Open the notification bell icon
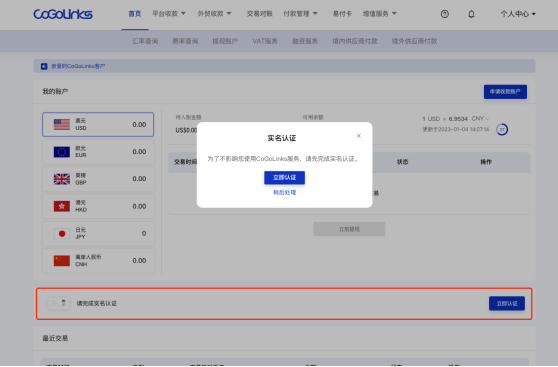This screenshot has height=367, width=558. (471, 14)
